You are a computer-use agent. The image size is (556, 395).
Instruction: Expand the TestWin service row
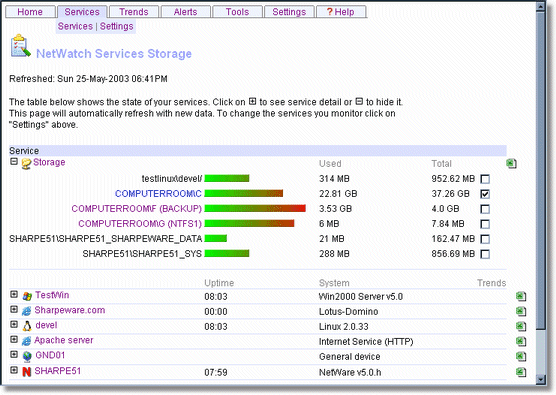click(x=14, y=294)
